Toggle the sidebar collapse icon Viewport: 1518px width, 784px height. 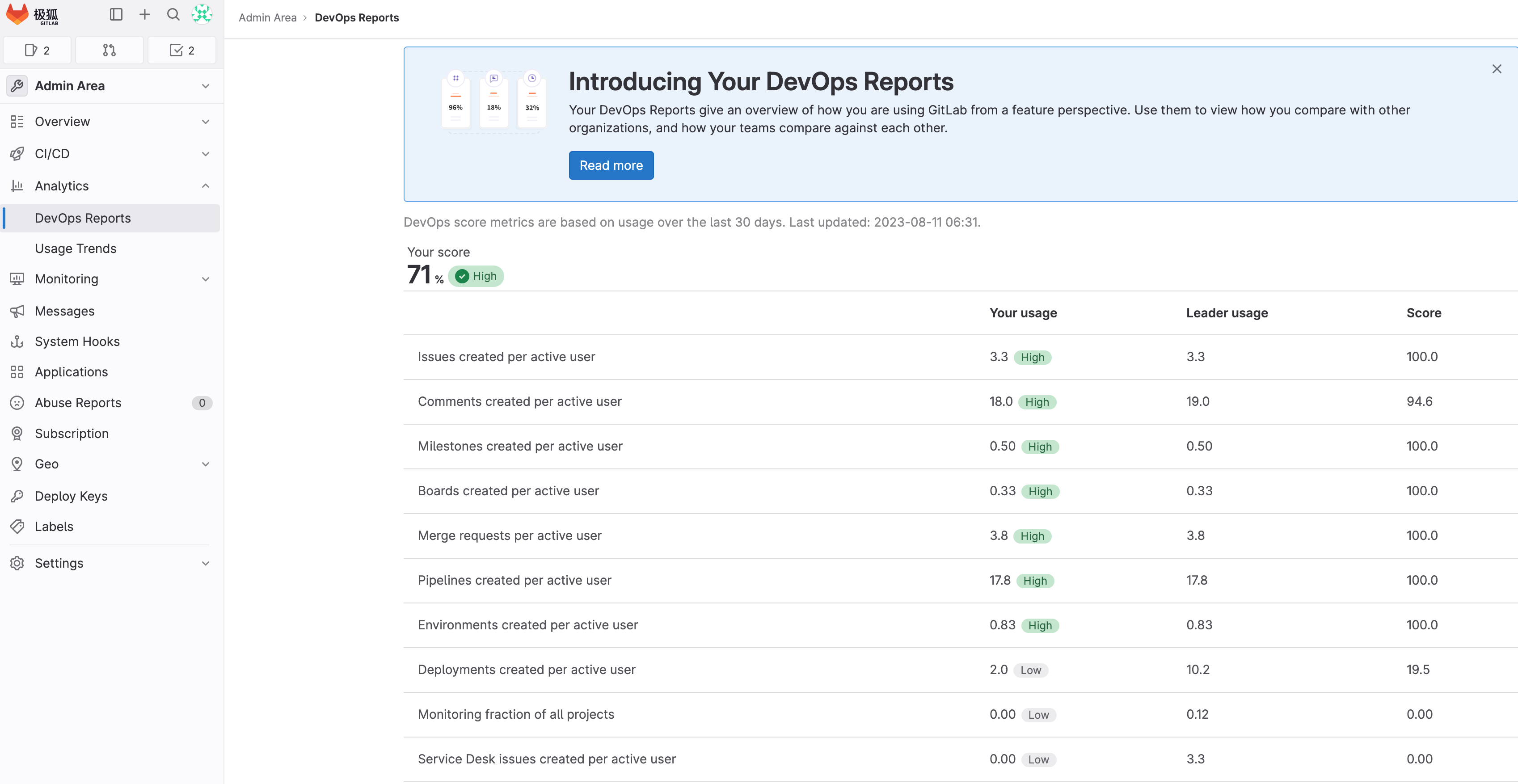click(x=116, y=14)
